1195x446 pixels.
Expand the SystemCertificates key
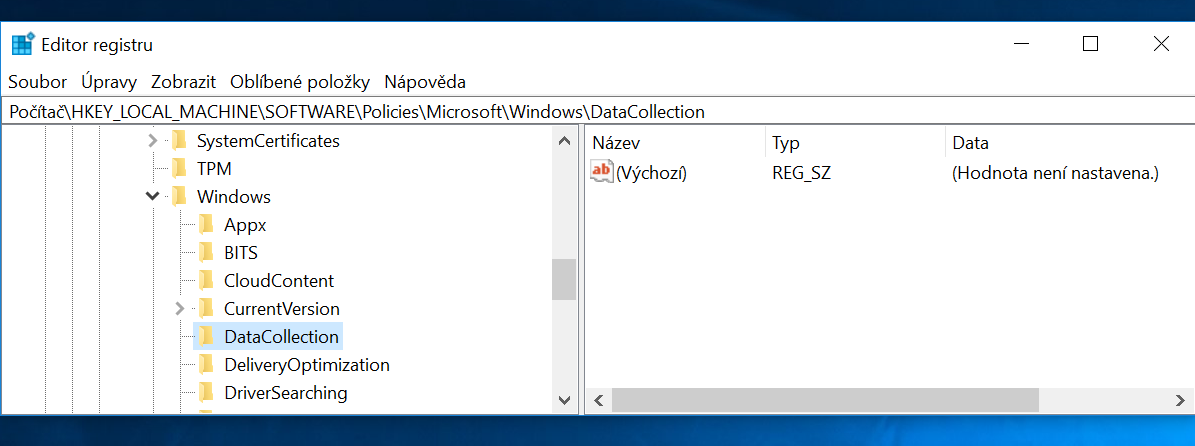tap(152, 141)
